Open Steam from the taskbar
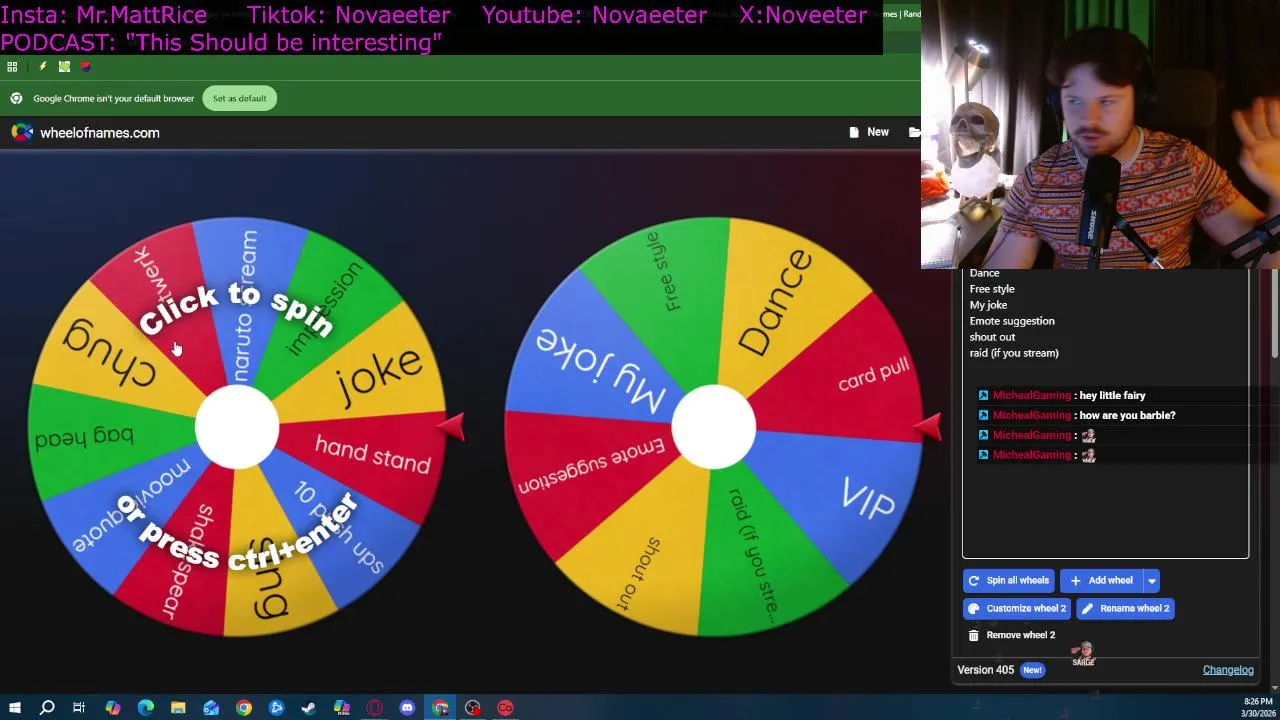 [309, 708]
